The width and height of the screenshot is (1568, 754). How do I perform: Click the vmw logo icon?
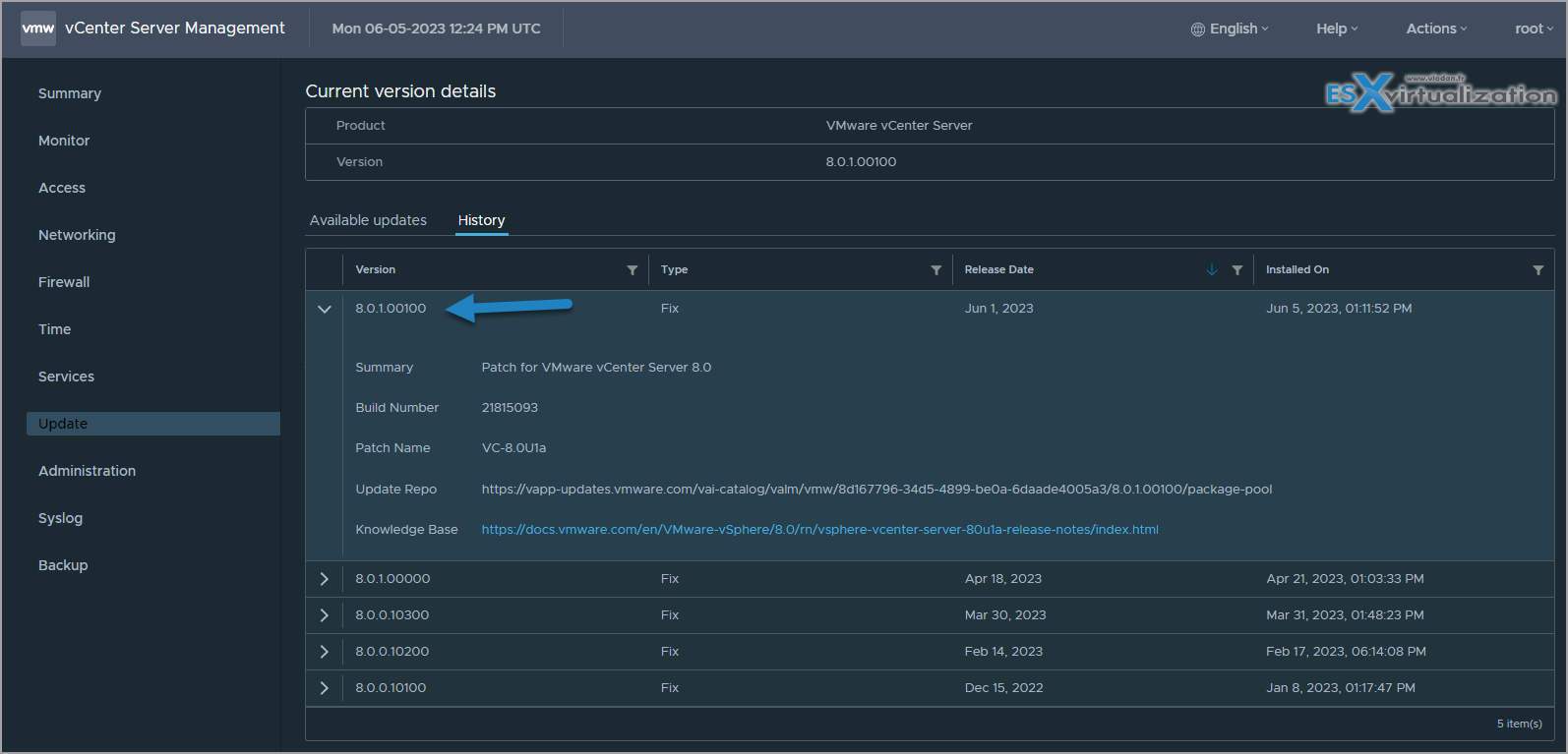(x=38, y=29)
